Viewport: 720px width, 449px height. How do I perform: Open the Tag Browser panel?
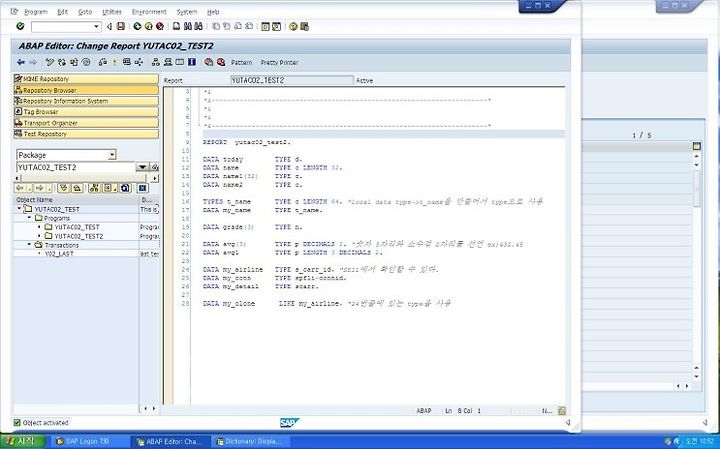[86, 112]
